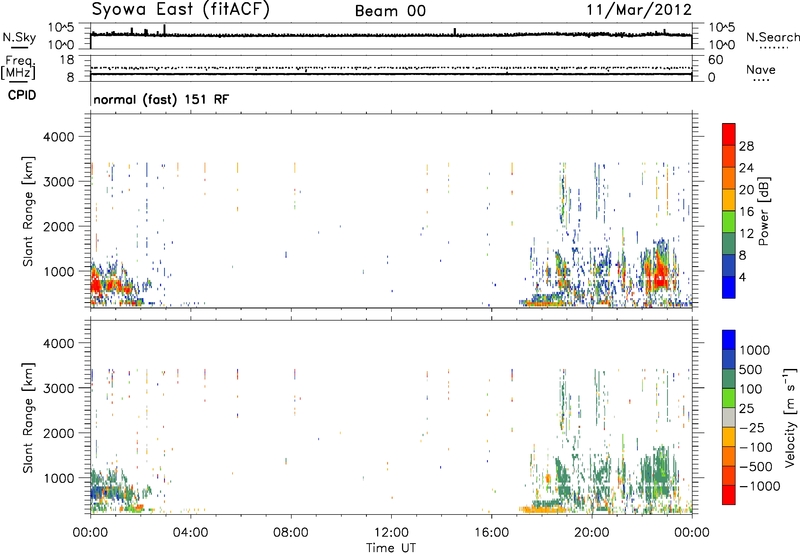Click the title text "Syowa East (fitACF)"

coord(181,9)
